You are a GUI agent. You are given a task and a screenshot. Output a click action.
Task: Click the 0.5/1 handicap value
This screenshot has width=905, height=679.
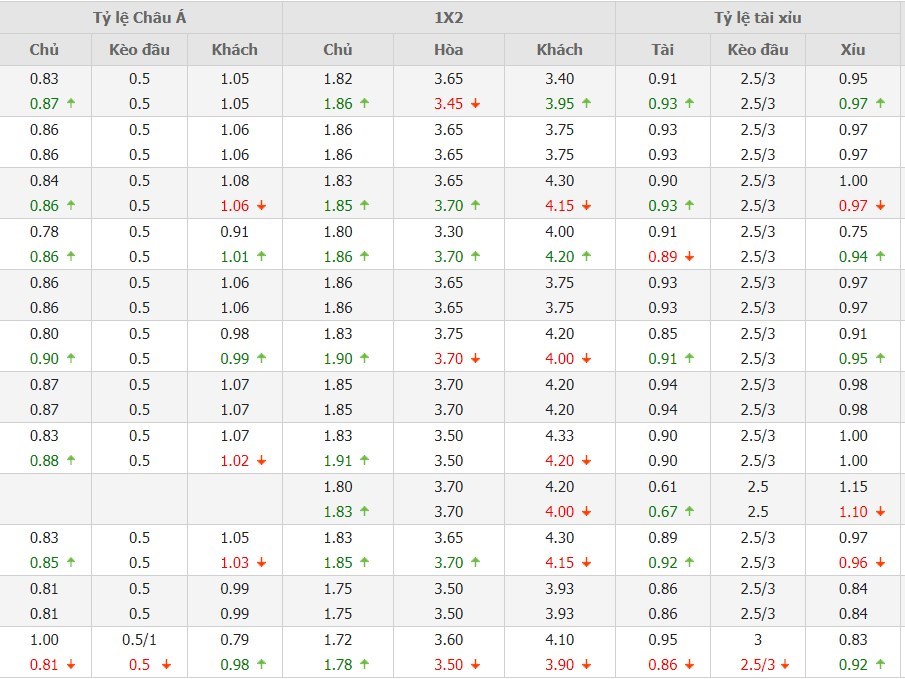click(x=139, y=639)
